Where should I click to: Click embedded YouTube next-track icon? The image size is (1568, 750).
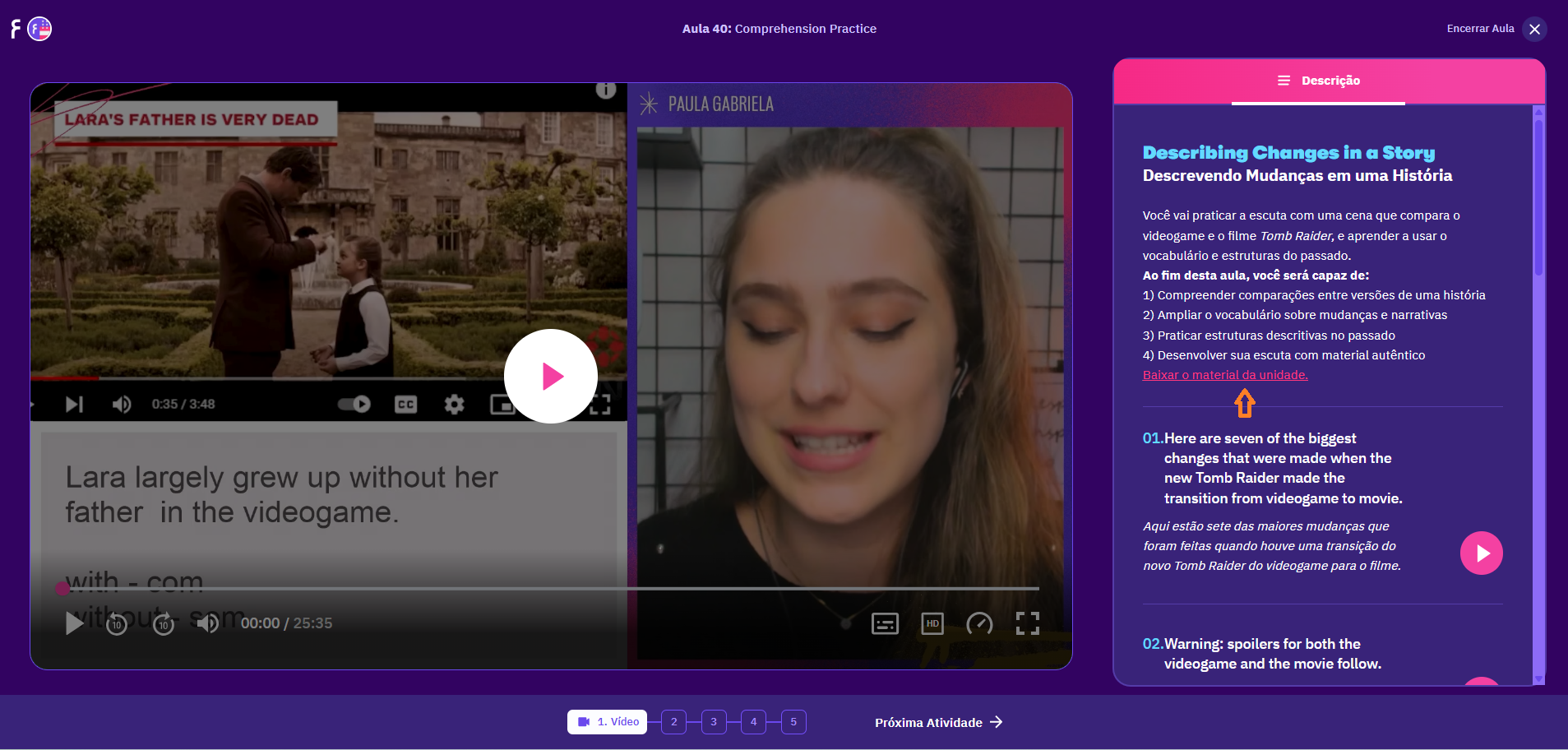click(x=75, y=404)
